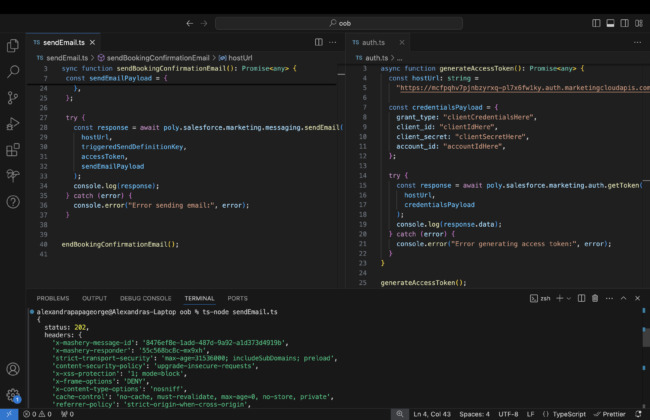650x420 pixels.
Task: Open terminal panel more actions ellipsis
Action: [609, 299]
